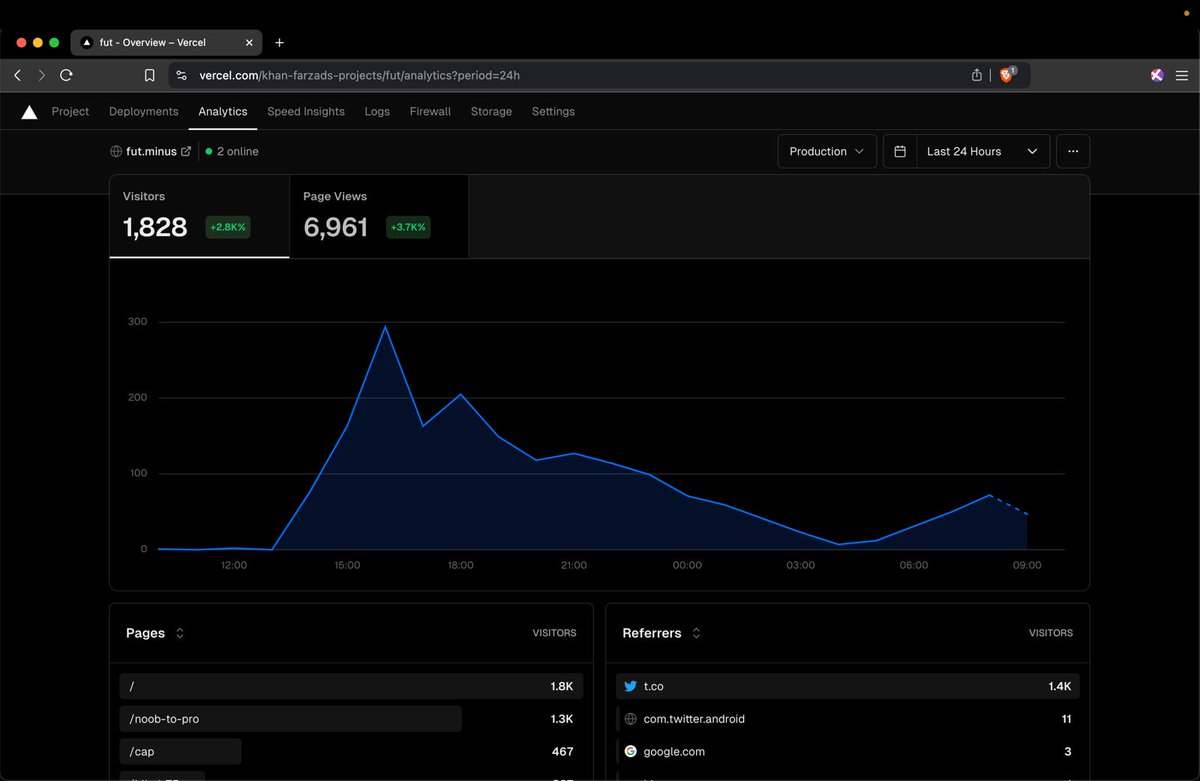Open the Last 24 Hours period dropdown
The image size is (1200, 781).
point(967,151)
